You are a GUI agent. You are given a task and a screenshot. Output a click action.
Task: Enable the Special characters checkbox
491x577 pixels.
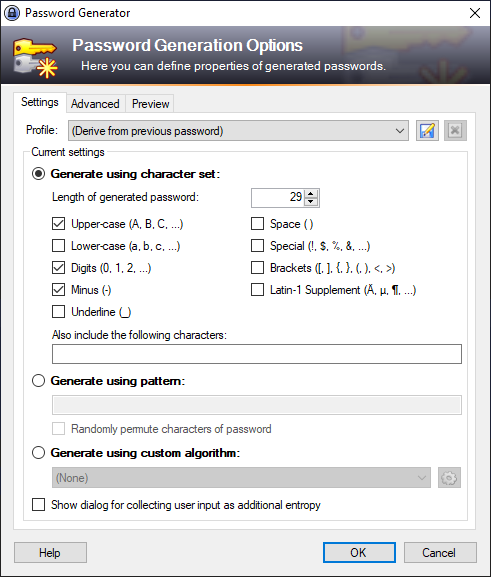257,245
